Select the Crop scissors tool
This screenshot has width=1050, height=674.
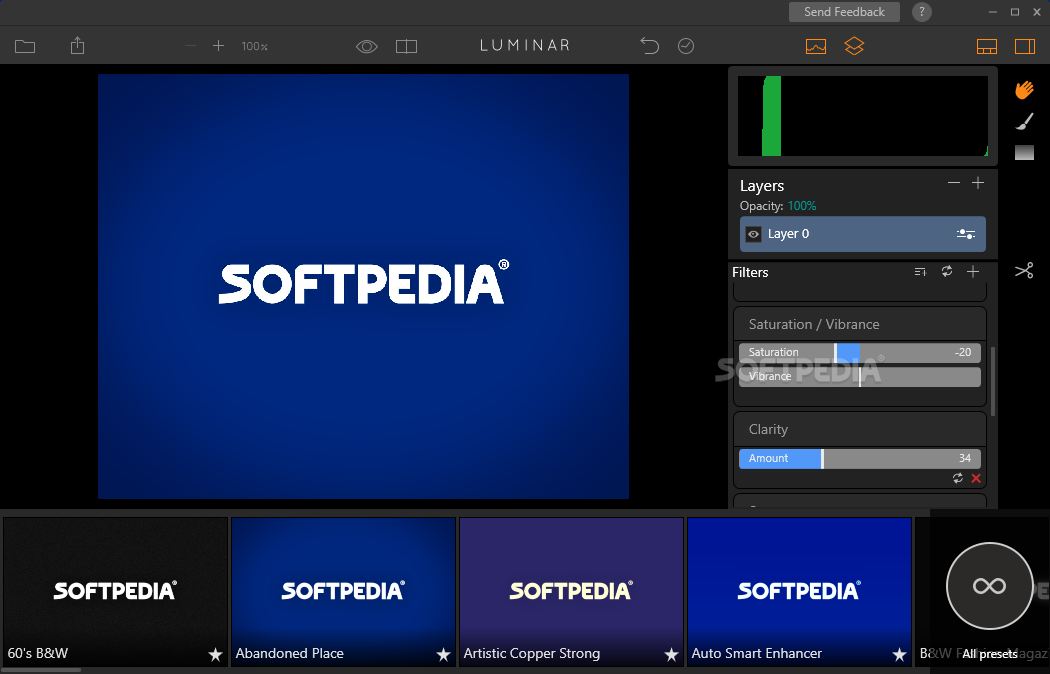coord(1024,270)
